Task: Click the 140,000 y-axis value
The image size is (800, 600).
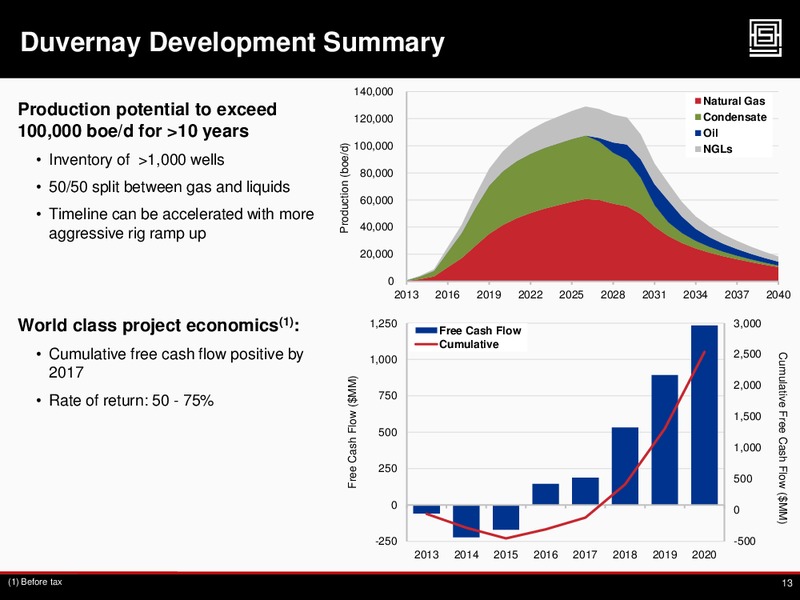Action: [373, 92]
